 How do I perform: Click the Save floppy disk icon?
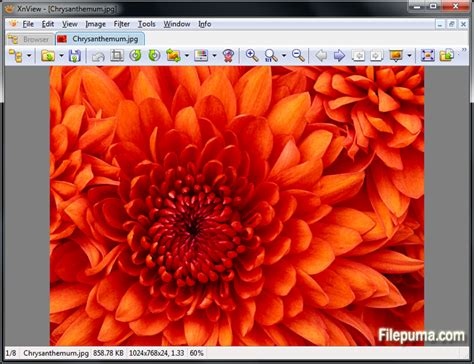75,55
